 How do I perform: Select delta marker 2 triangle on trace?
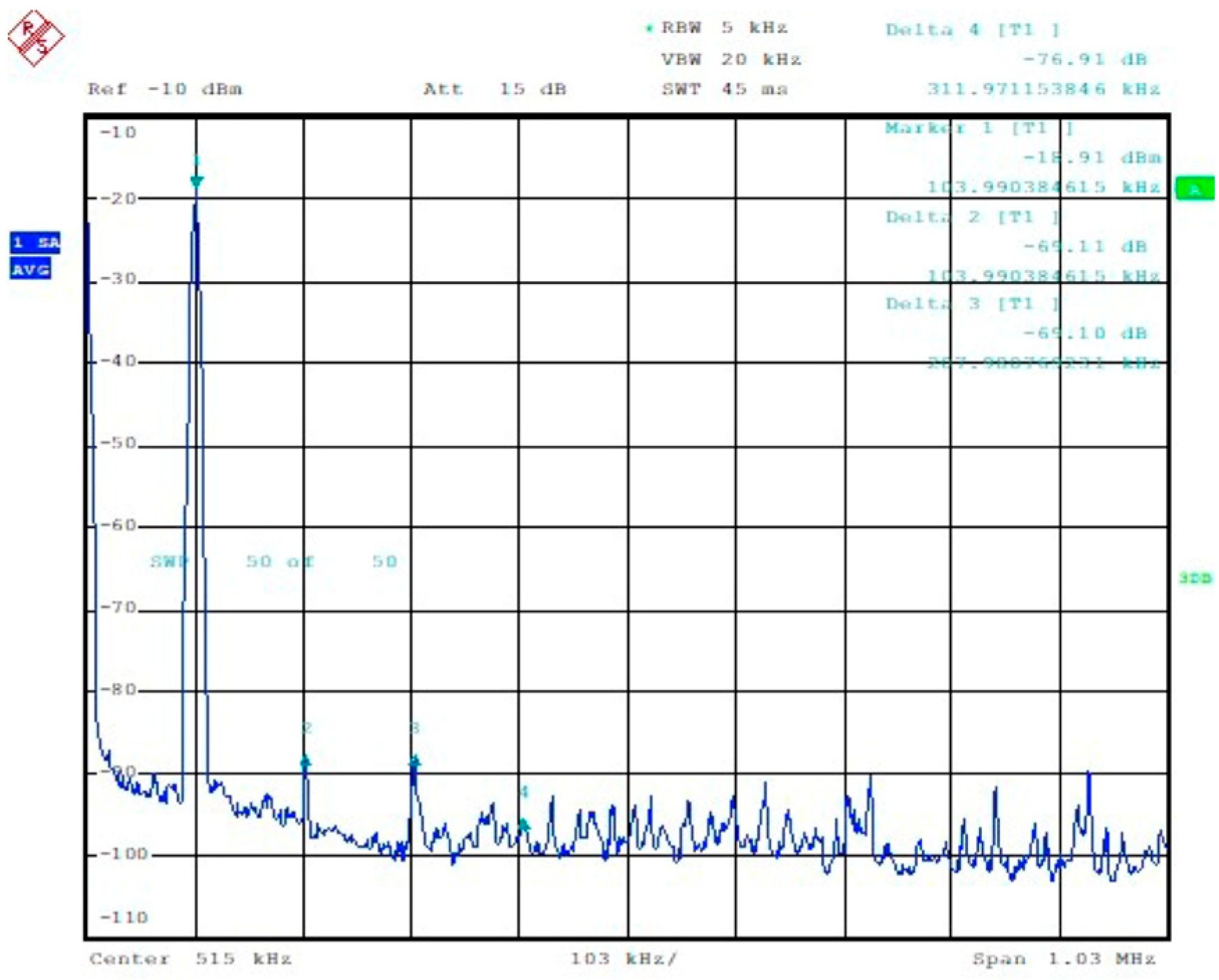305,760
